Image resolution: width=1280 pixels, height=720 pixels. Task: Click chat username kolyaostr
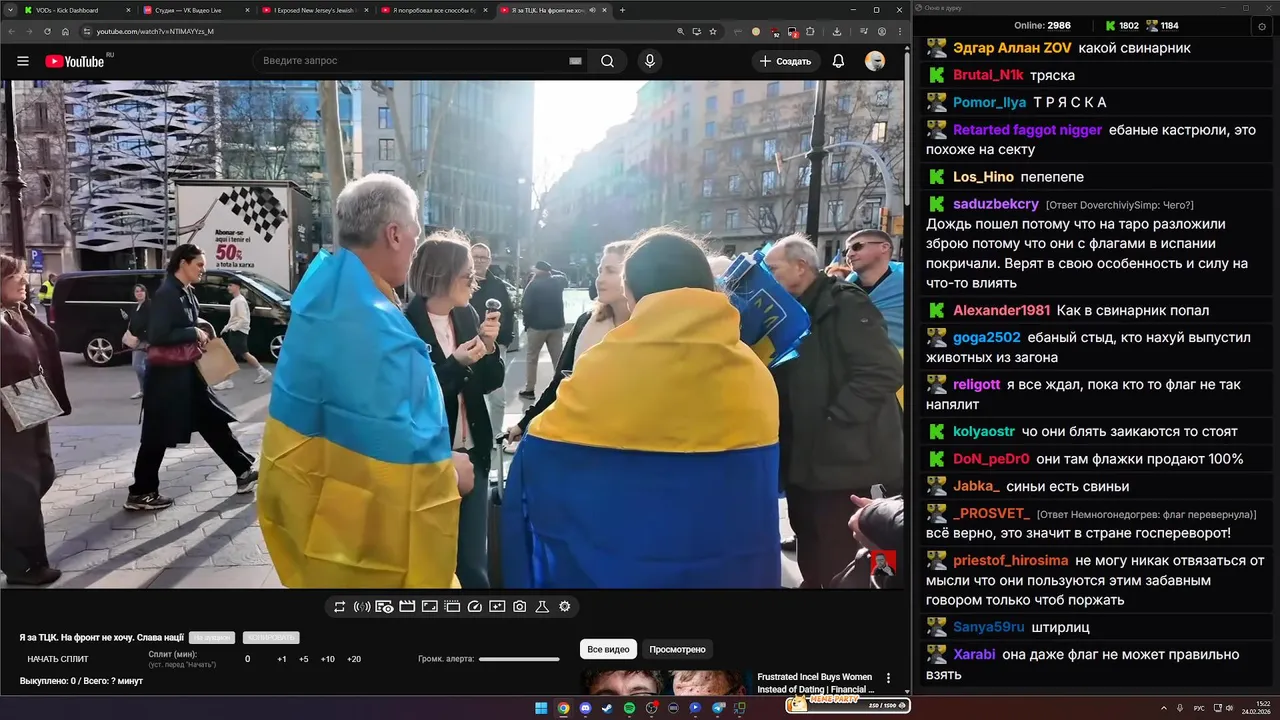[984, 432]
